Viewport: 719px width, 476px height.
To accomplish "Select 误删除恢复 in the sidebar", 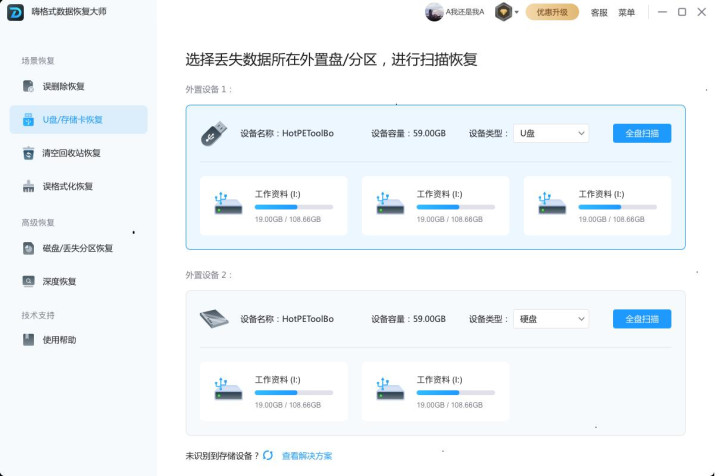I will 63,86.
